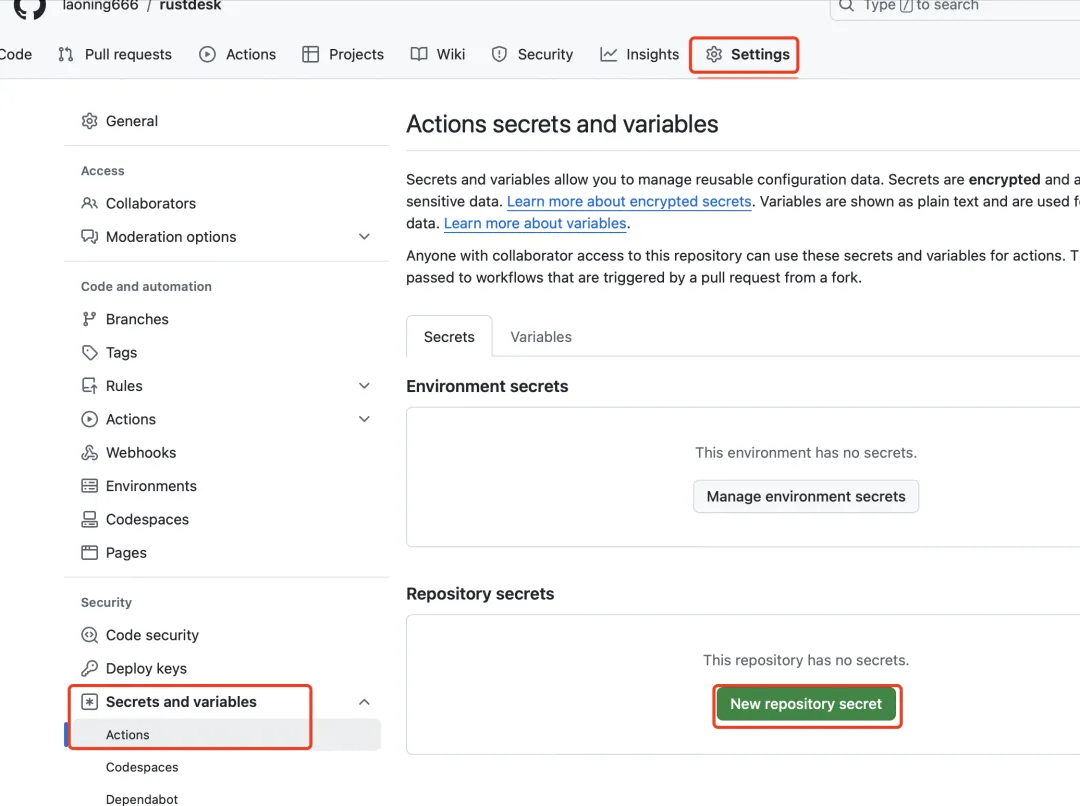Click the Code security shield icon
The height and width of the screenshot is (806, 1080).
click(90, 635)
